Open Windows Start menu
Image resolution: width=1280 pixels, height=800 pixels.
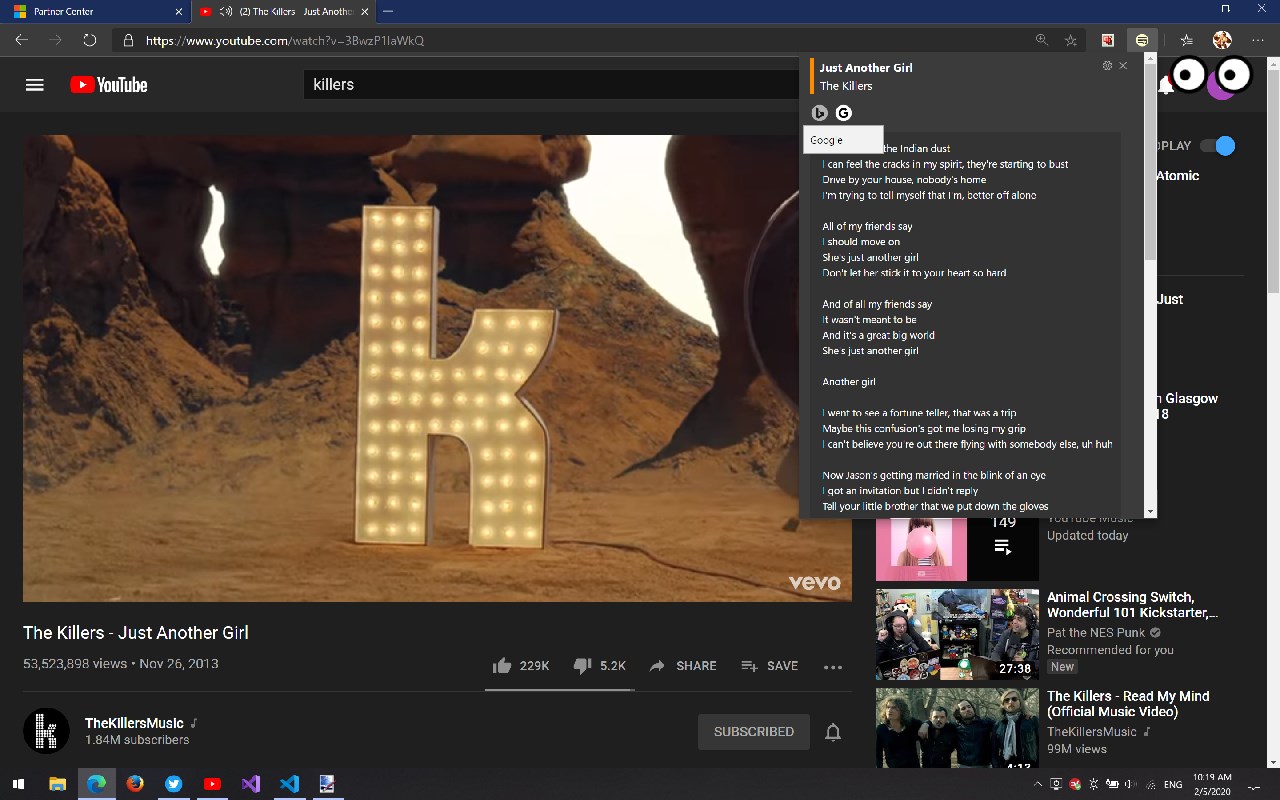tap(18, 784)
